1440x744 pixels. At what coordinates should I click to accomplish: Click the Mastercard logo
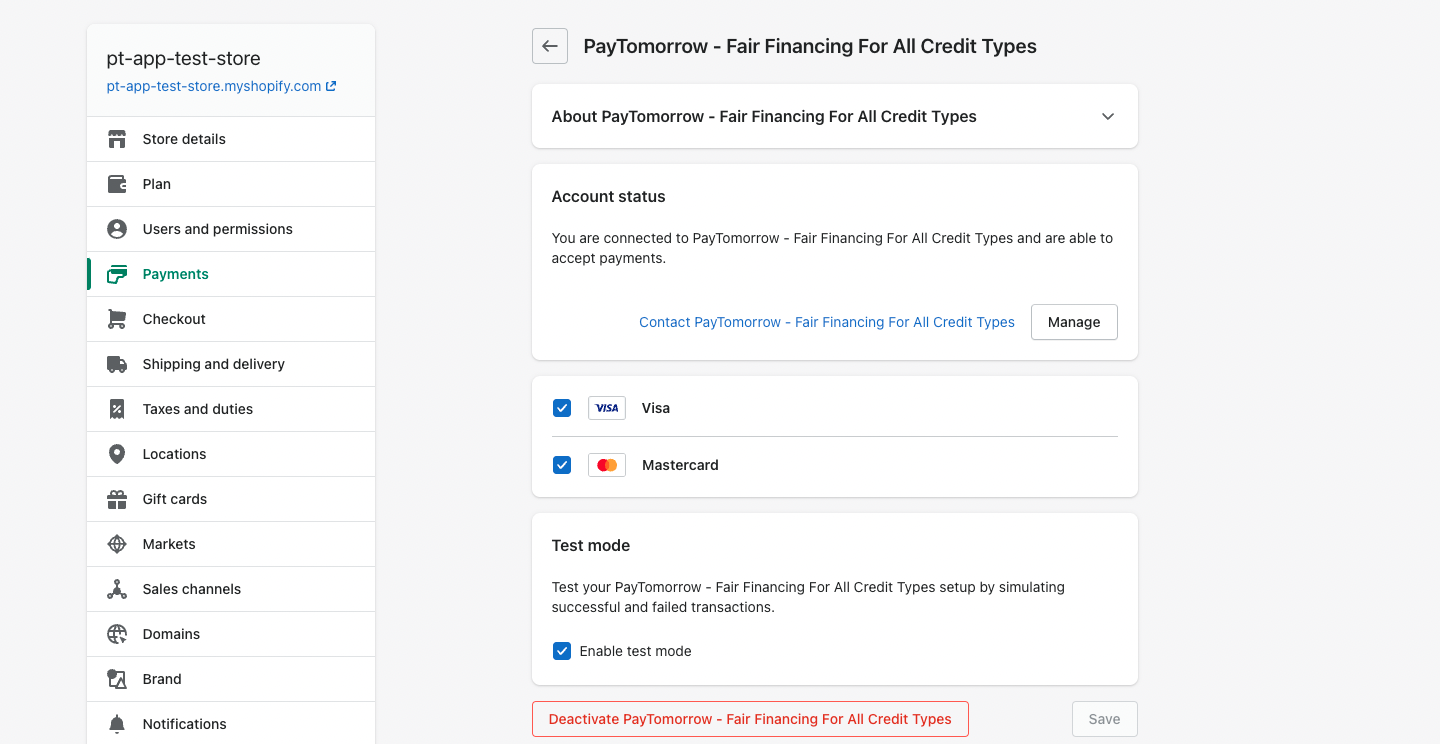[607, 465]
